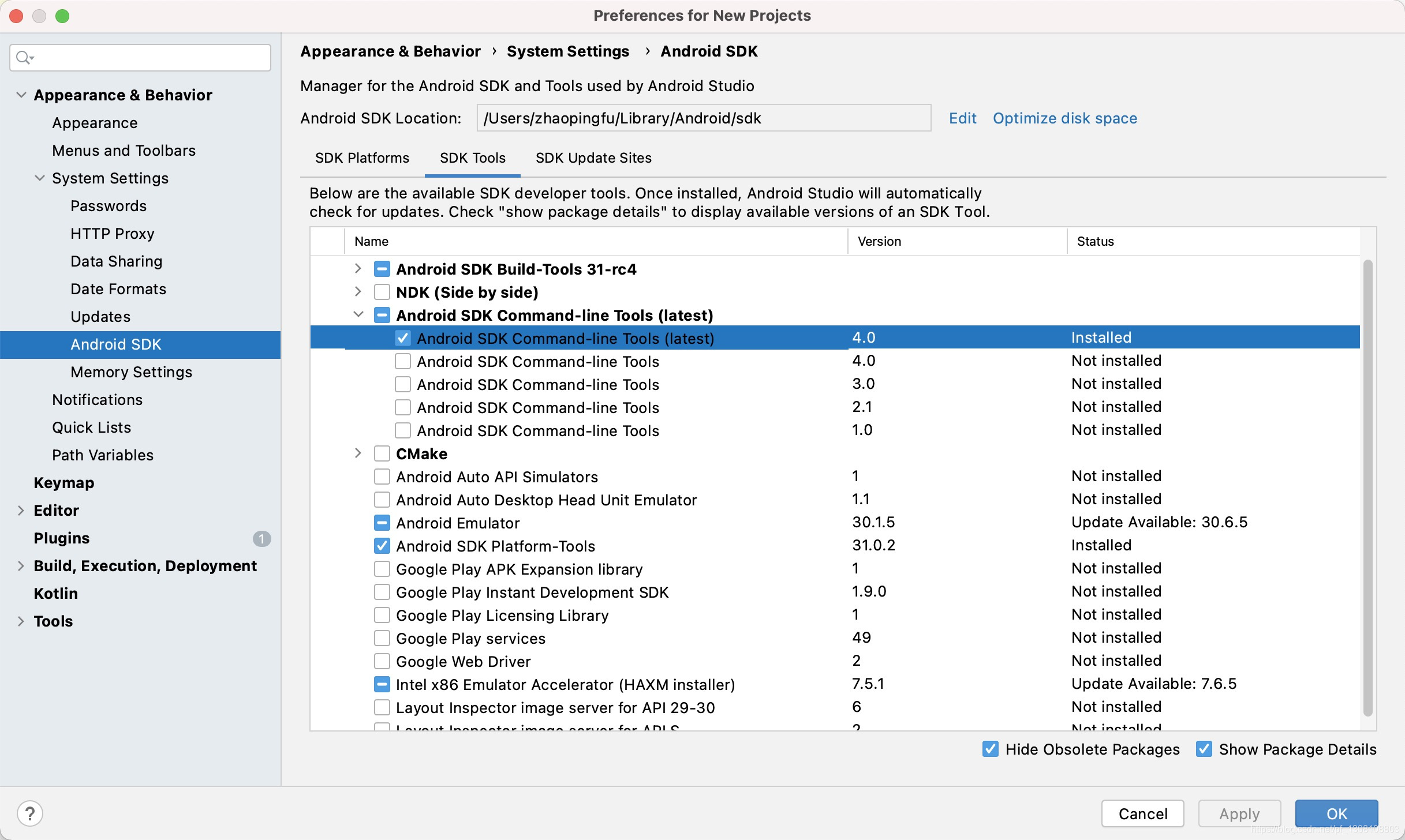The width and height of the screenshot is (1405, 840).
Task: Click Optimize disk space link
Action: pos(1065,118)
